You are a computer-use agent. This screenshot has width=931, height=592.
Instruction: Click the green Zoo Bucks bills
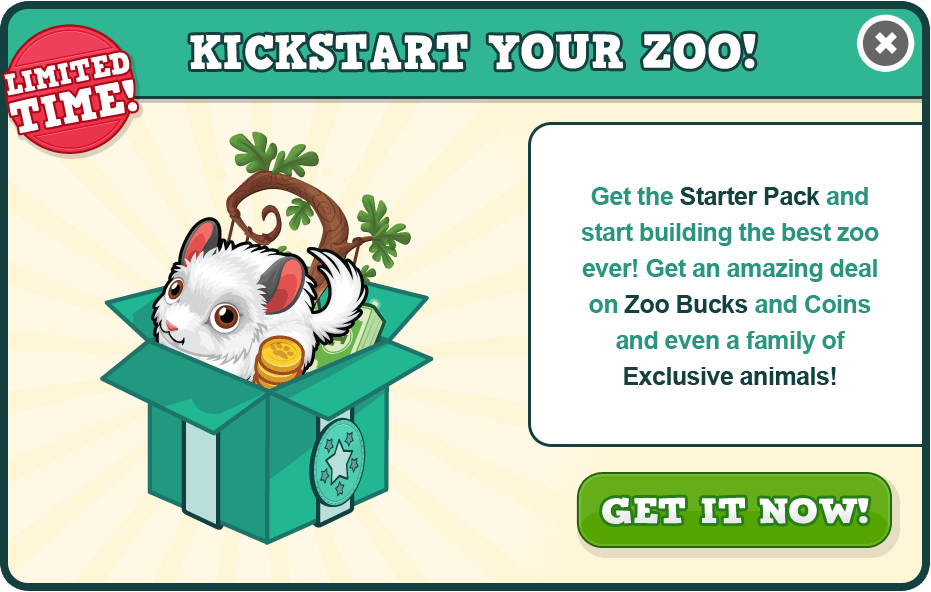click(x=350, y=335)
